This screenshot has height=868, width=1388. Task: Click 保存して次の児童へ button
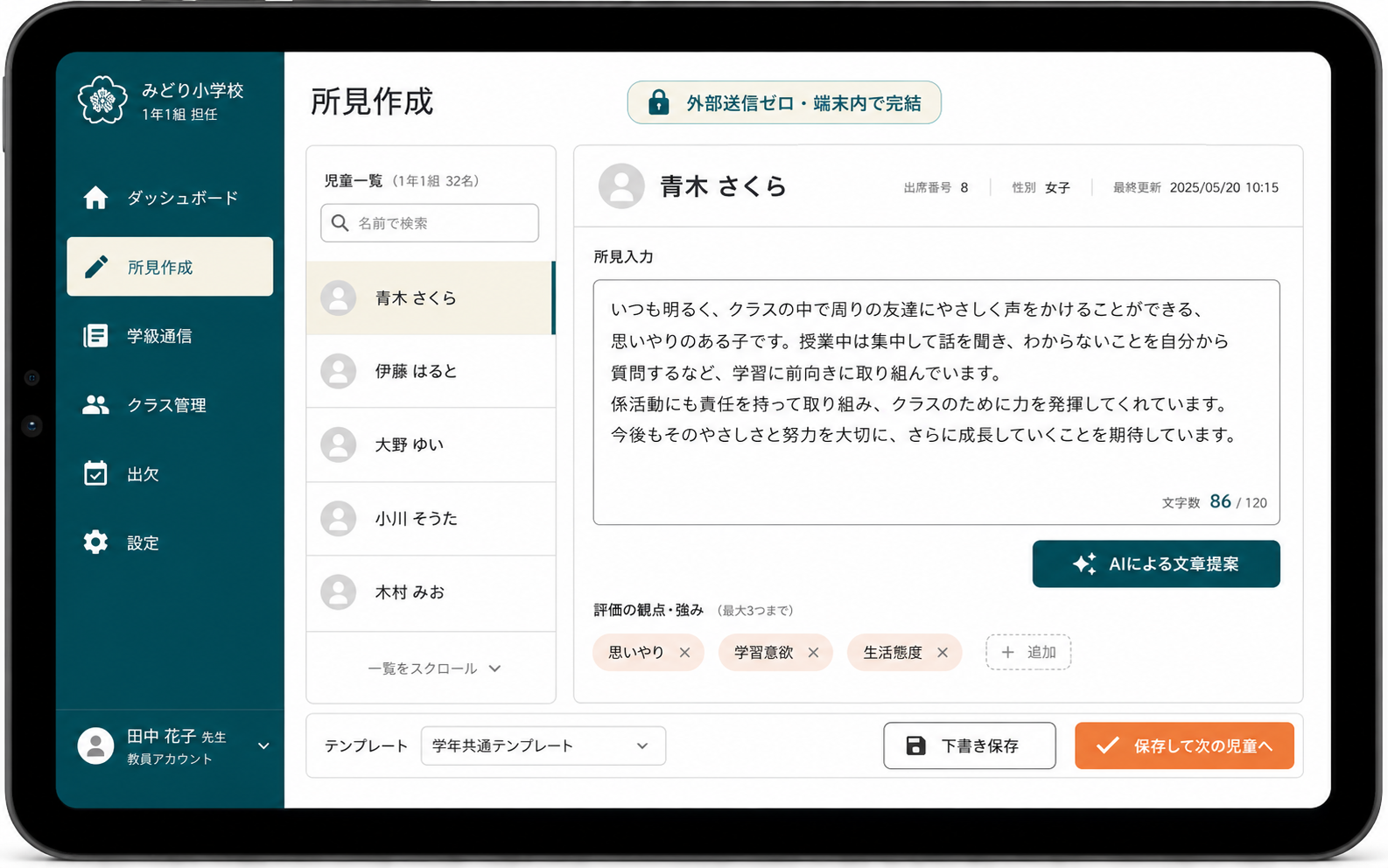pos(1184,745)
